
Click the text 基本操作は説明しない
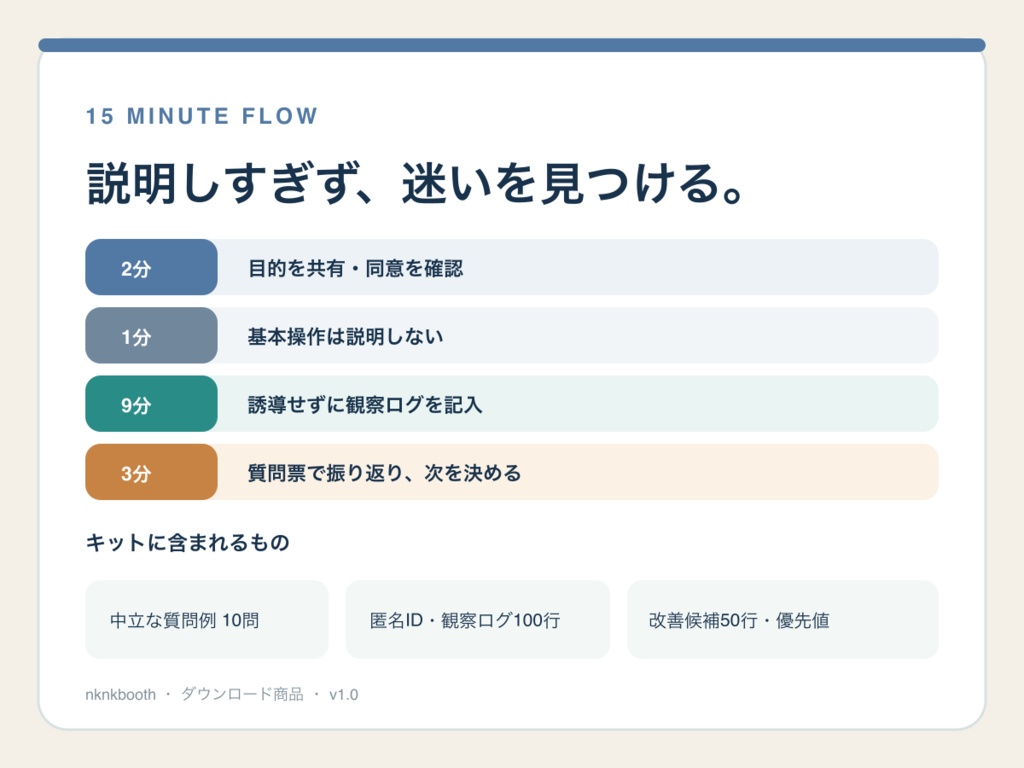(x=345, y=336)
